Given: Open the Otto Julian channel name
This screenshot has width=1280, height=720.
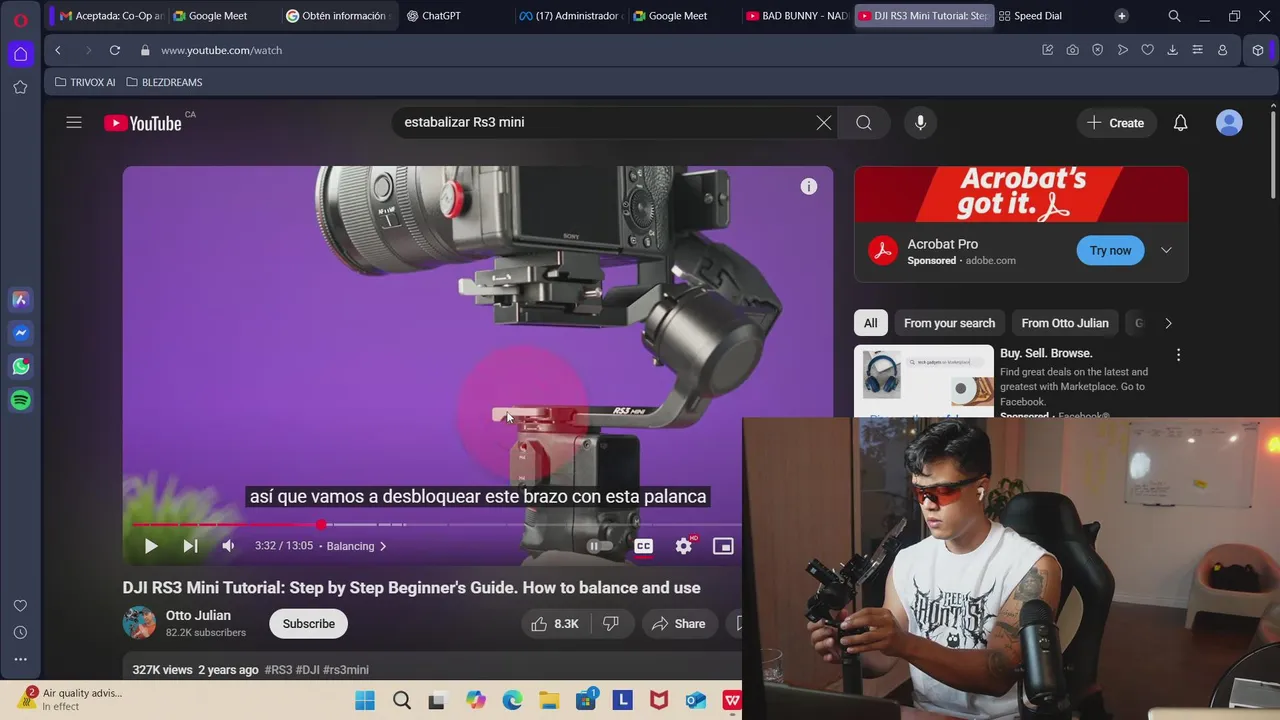Looking at the screenshot, I should [x=198, y=615].
